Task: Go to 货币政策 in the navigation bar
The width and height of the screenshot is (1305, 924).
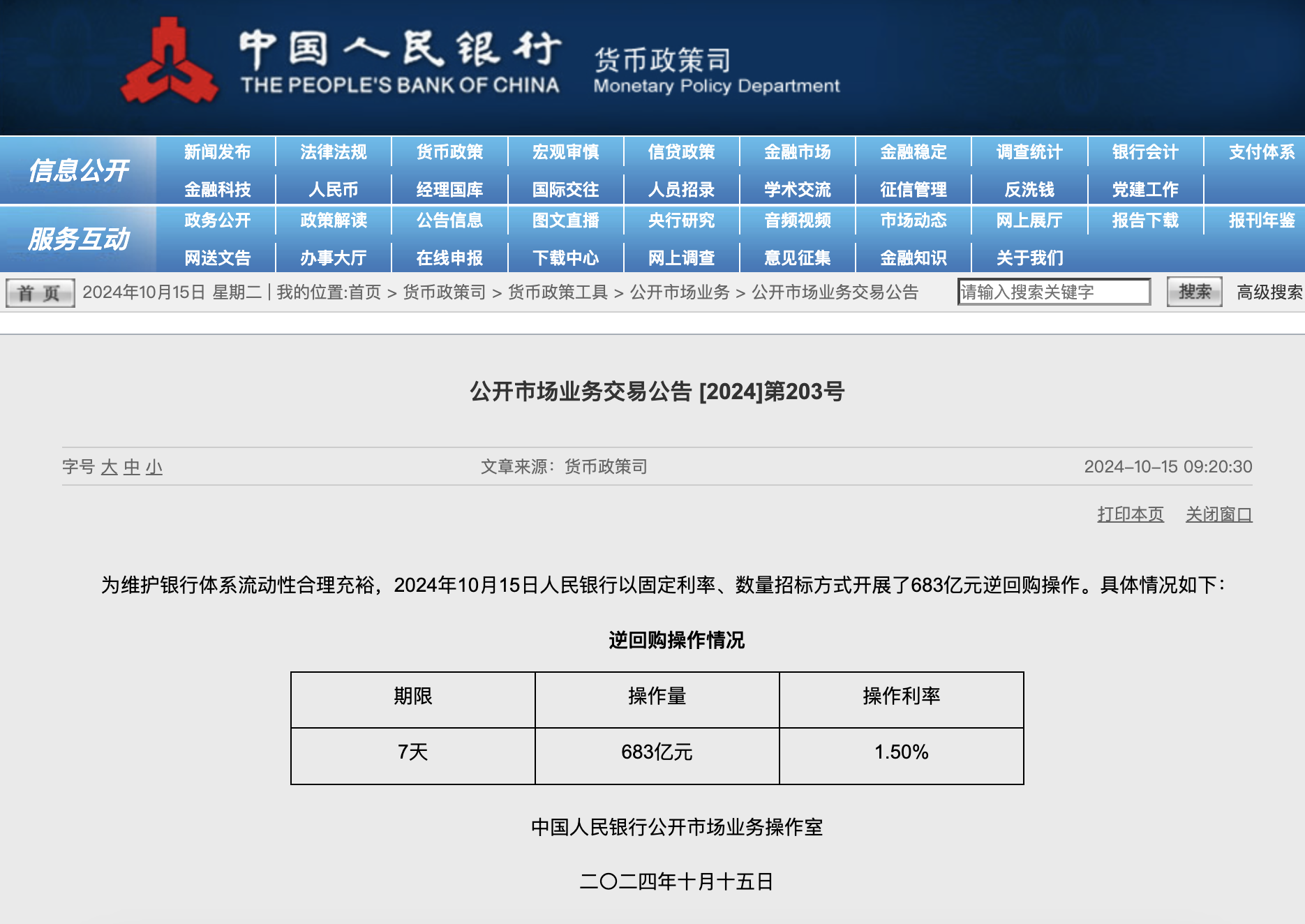Action: click(449, 152)
